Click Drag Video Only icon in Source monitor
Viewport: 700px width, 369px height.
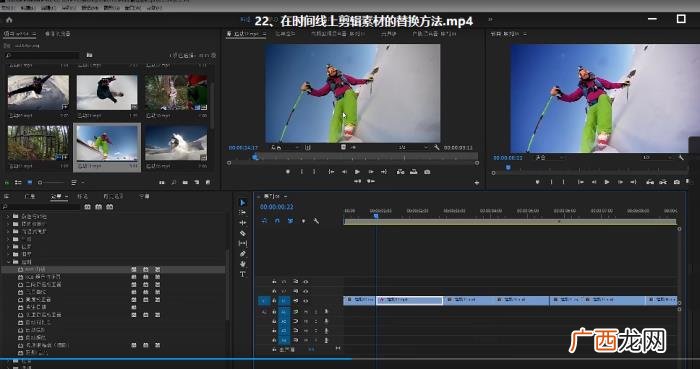pyautogui.click(x=343, y=147)
